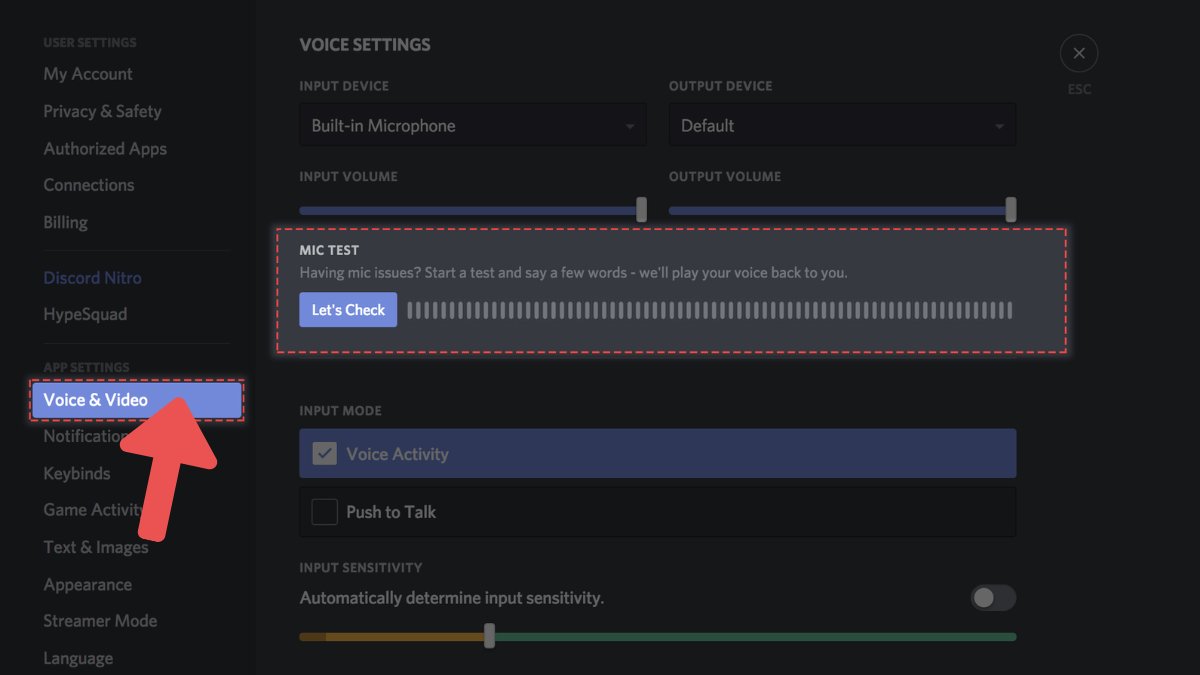Open My Account settings

pos(88,74)
